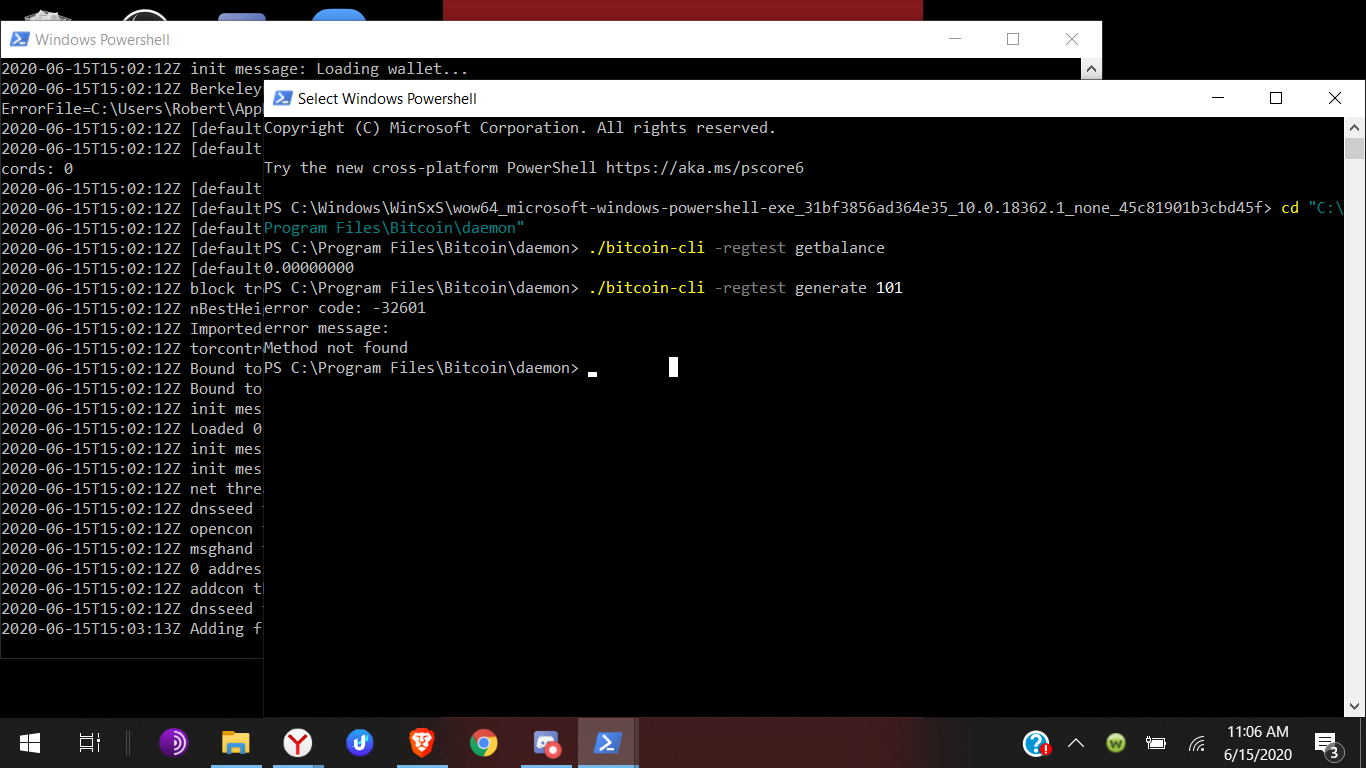Image resolution: width=1366 pixels, height=768 pixels.
Task: Click the scrollbar thumb in front PowerShell
Action: [1355, 149]
